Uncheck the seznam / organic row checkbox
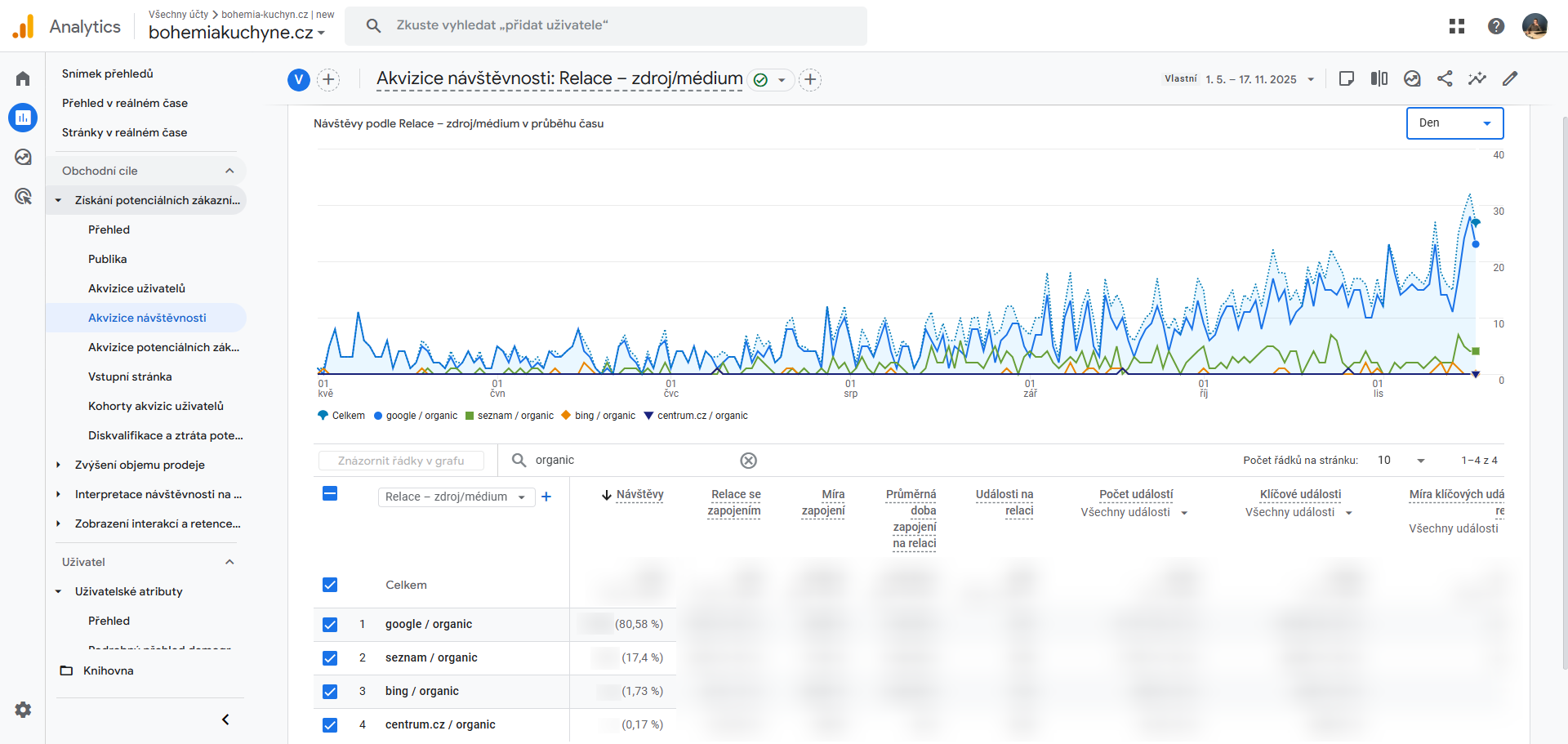Viewport: 1568px width, 744px height. tap(330, 658)
